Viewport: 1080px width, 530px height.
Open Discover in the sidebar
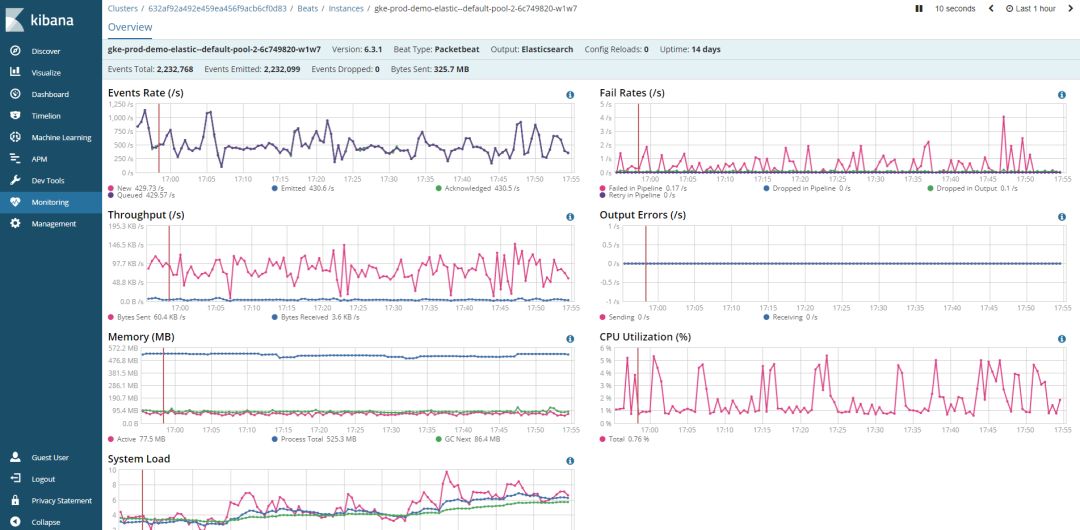(45, 51)
